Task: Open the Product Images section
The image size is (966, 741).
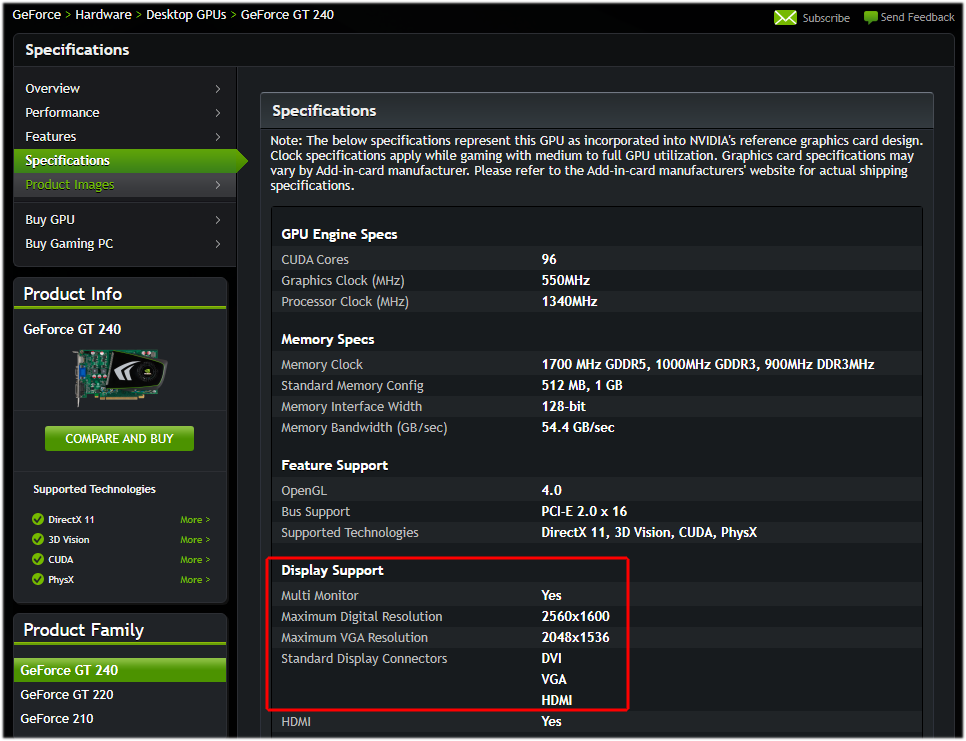Action: pos(70,185)
